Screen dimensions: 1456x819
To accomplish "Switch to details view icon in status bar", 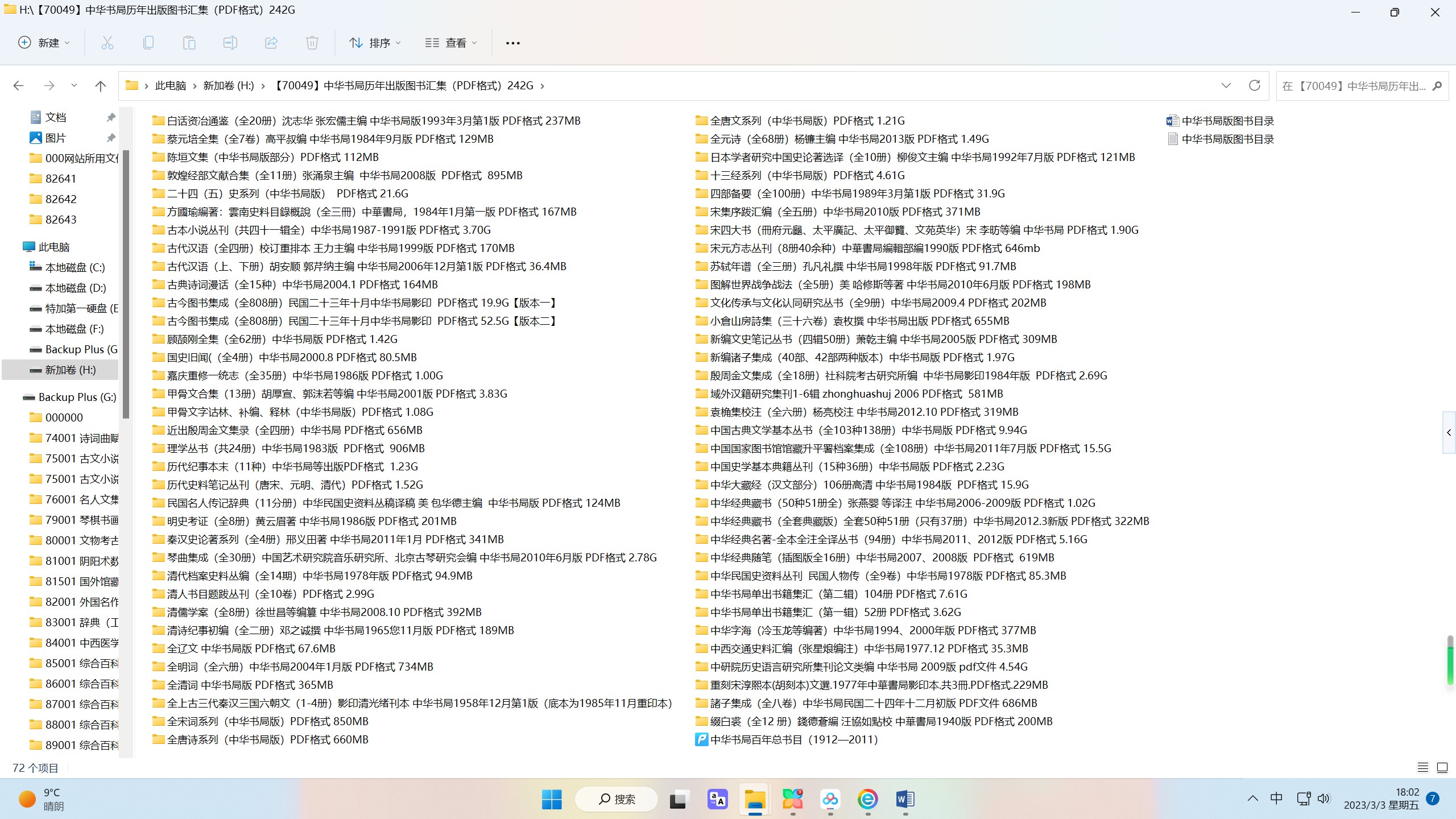I will tap(1422, 768).
